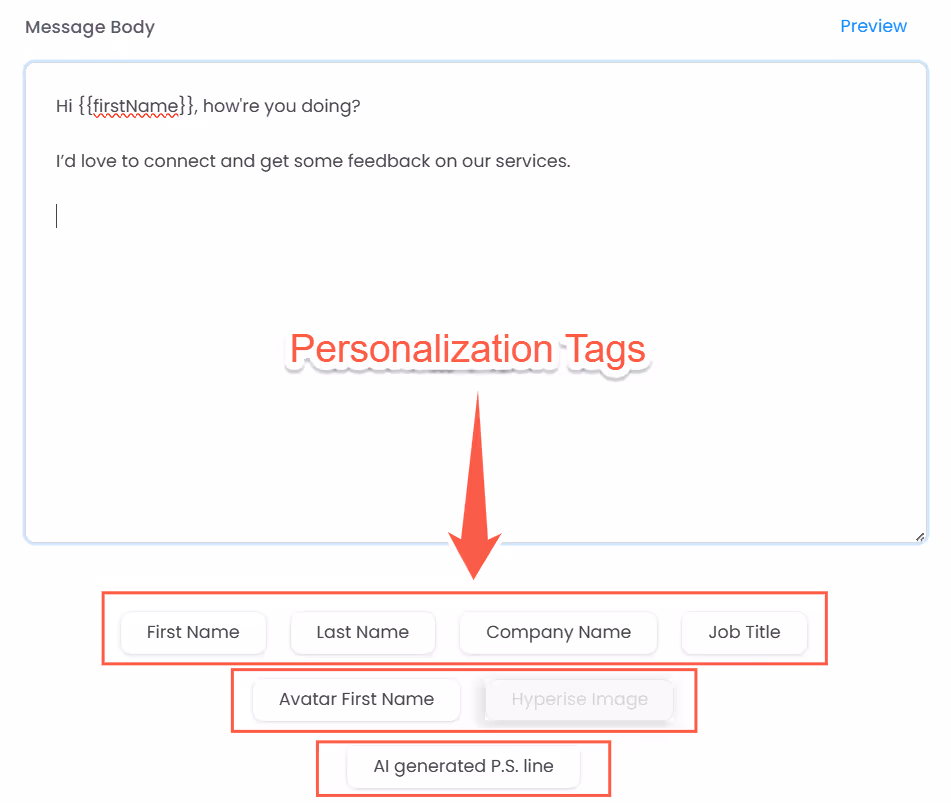
Task: Insert the First Name personalization tag
Action: pos(192,632)
